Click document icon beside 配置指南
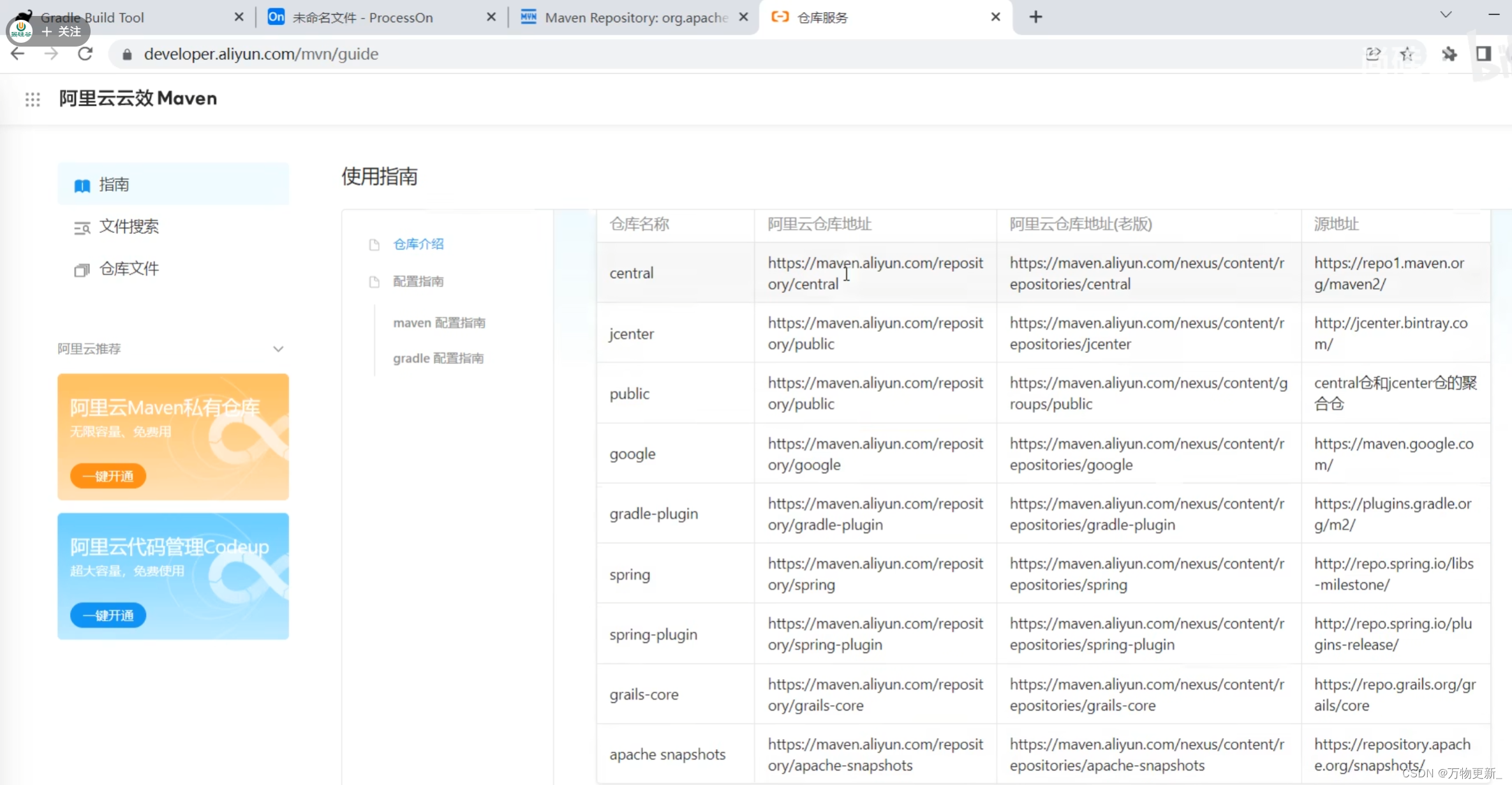 click(374, 281)
